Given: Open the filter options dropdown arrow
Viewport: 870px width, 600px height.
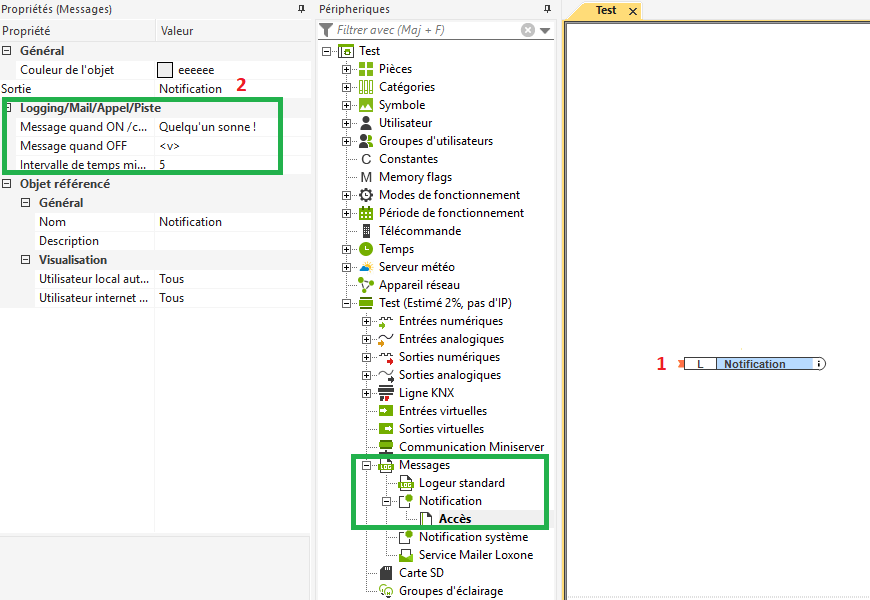Looking at the screenshot, I should tap(545, 30).
